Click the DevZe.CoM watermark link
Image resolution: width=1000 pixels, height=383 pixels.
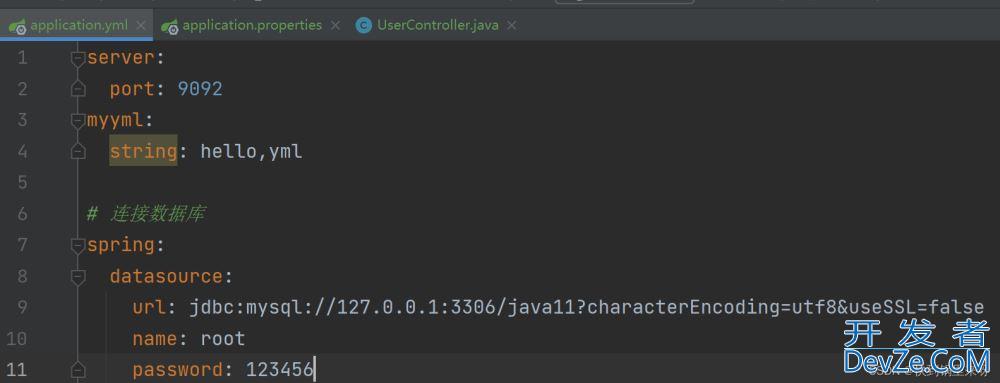917,360
